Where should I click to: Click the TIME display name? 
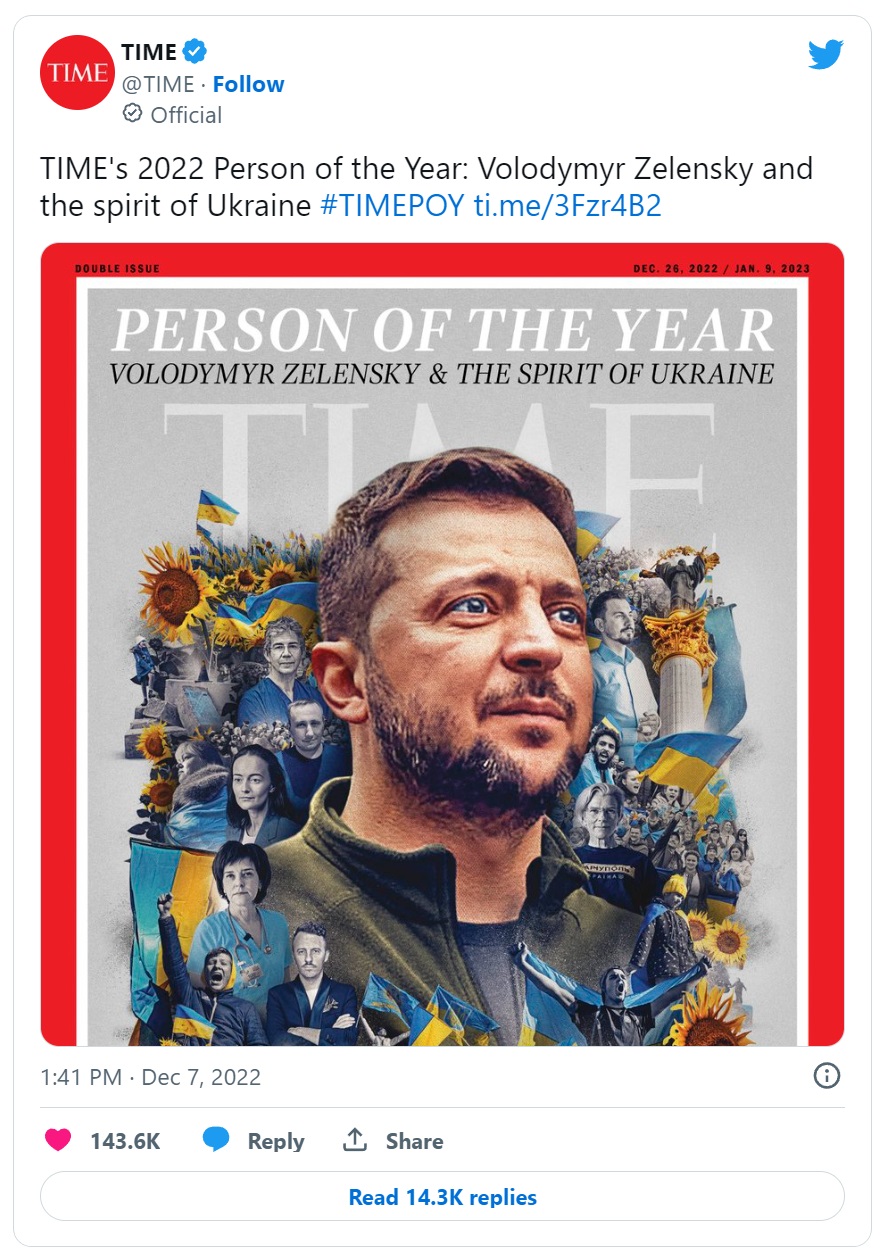[149, 52]
